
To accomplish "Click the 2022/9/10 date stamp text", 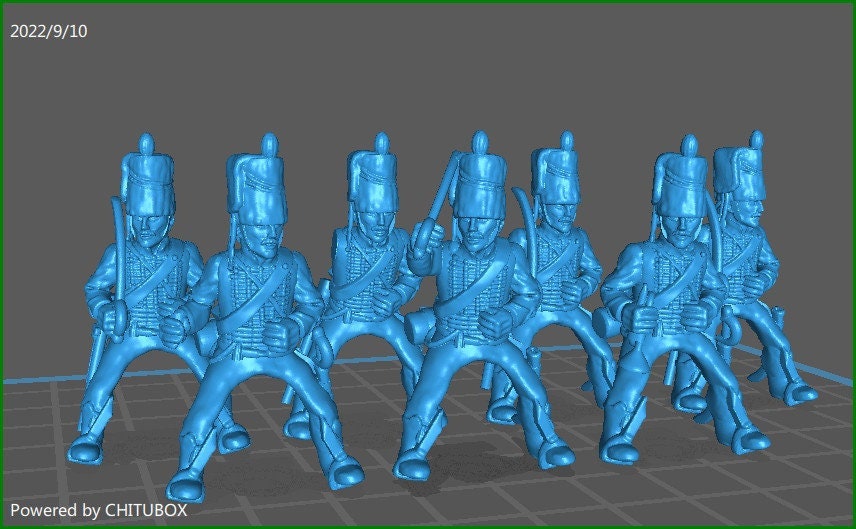I will 48,31.
